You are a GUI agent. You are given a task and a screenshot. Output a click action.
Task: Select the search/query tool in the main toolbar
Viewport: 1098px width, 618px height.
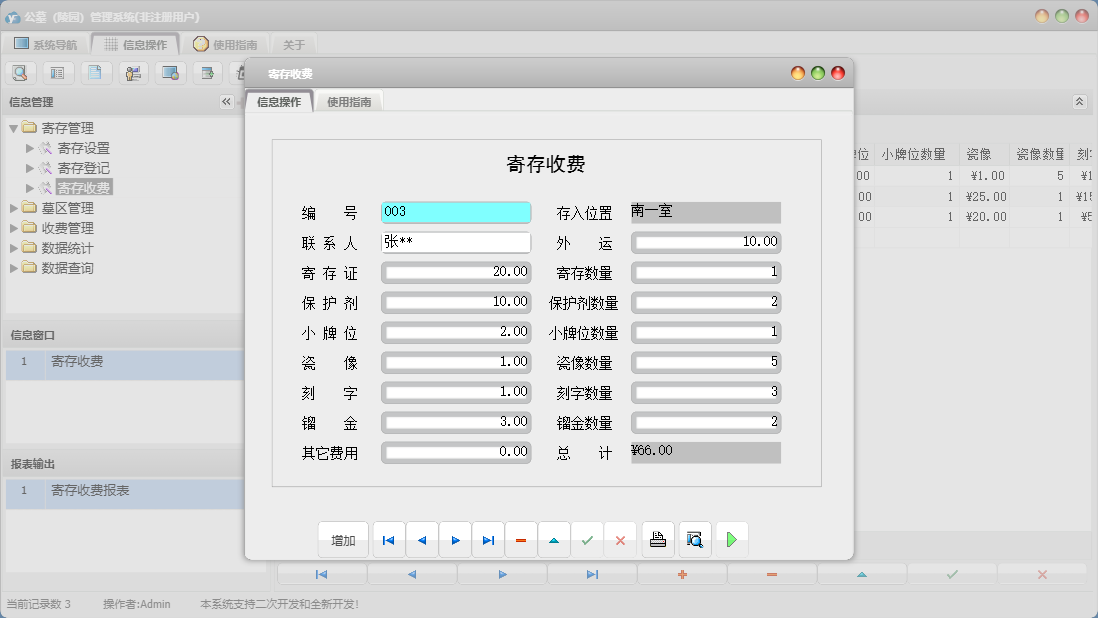(x=20, y=72)
